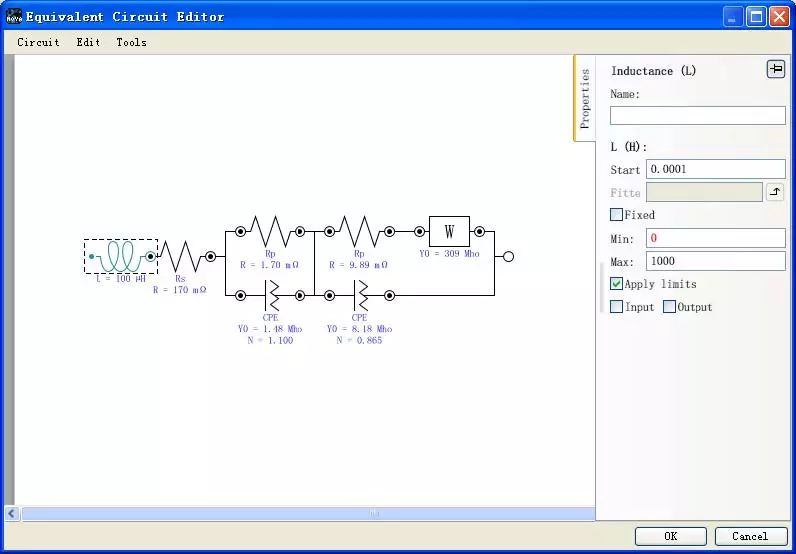Minimize the Equivalent Circuit Editor window
The height and width of the screenshot is (554, 796).
[733, 17]
